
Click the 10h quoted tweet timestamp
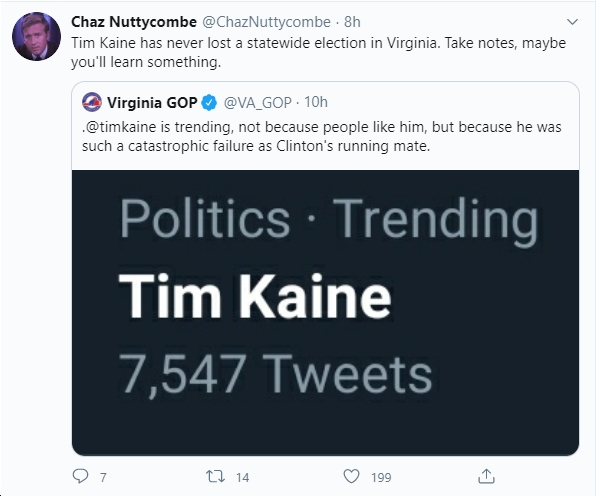tap(316, 102)
